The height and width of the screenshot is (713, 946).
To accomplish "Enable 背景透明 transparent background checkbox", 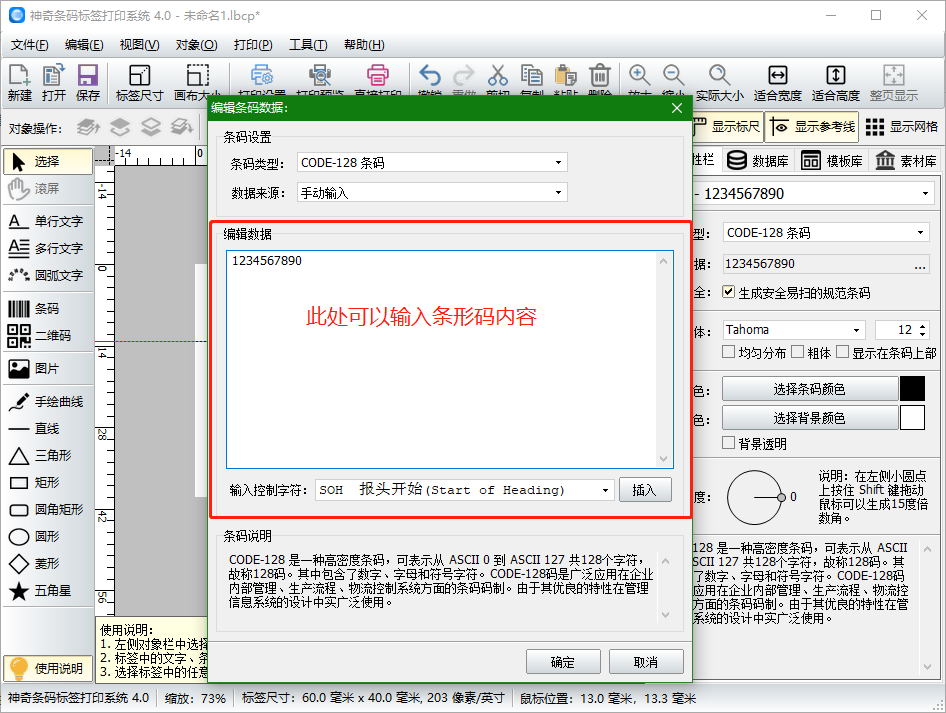I will (x=728, y=443).
